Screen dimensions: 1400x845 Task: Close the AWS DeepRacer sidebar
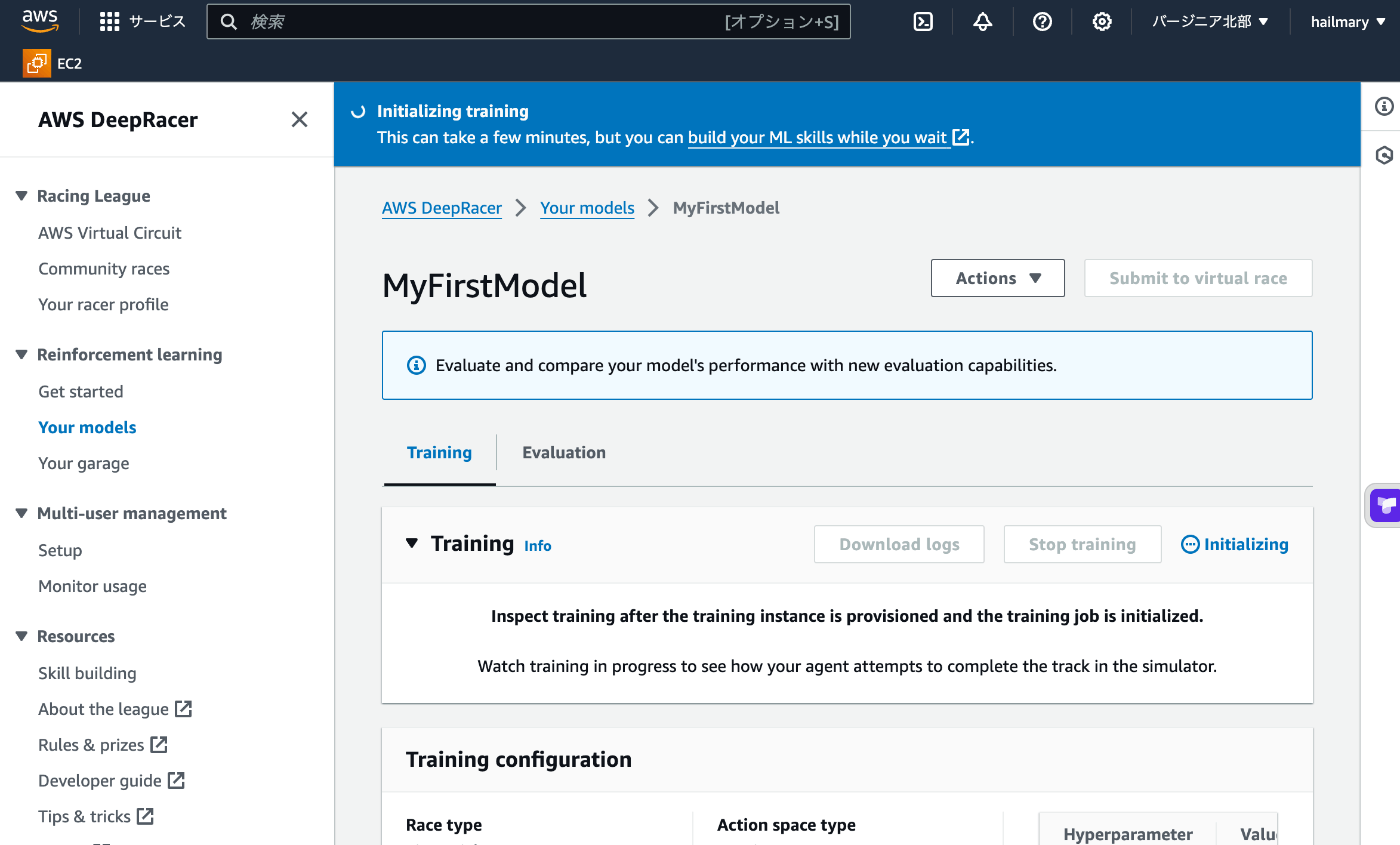(299, 120)
